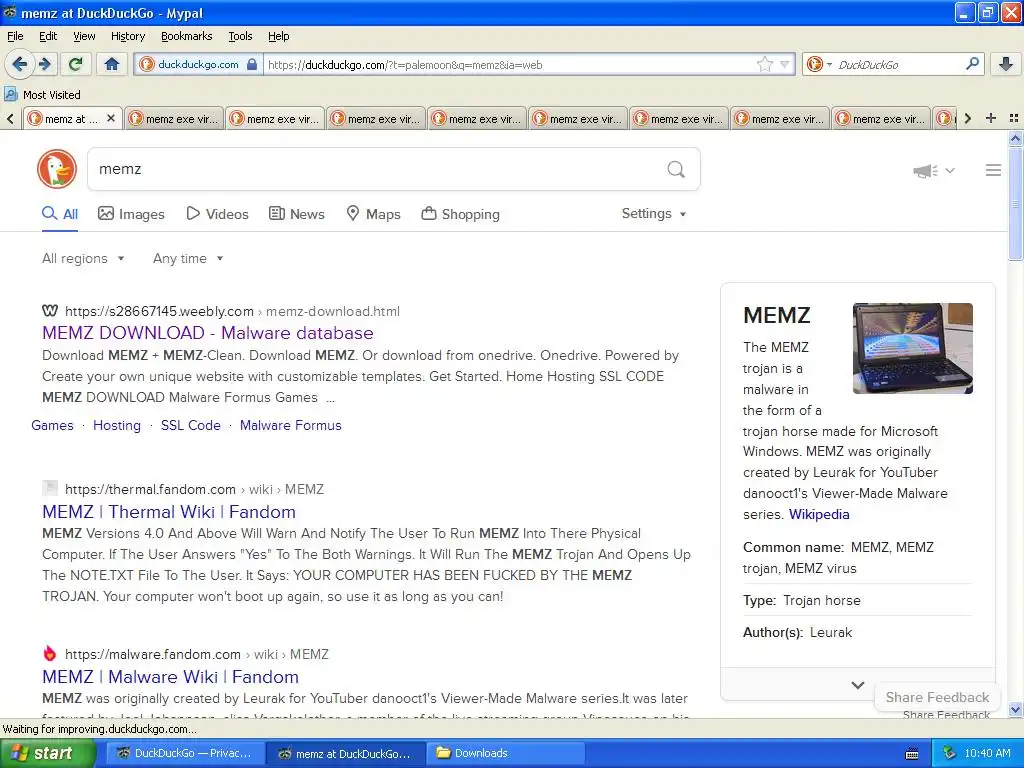Click the weebly.com result URL
This screenshot has width=1024, height=768.
[232, 312]
